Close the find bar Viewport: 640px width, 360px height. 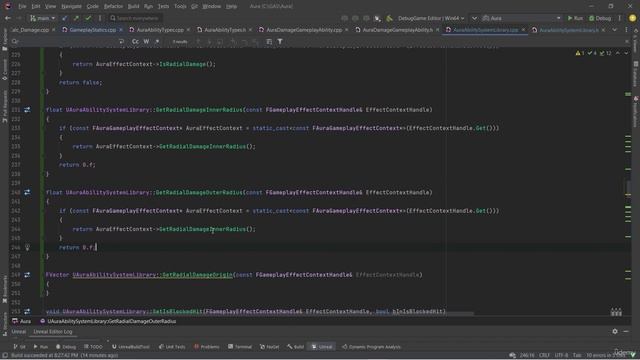point(627,41)
